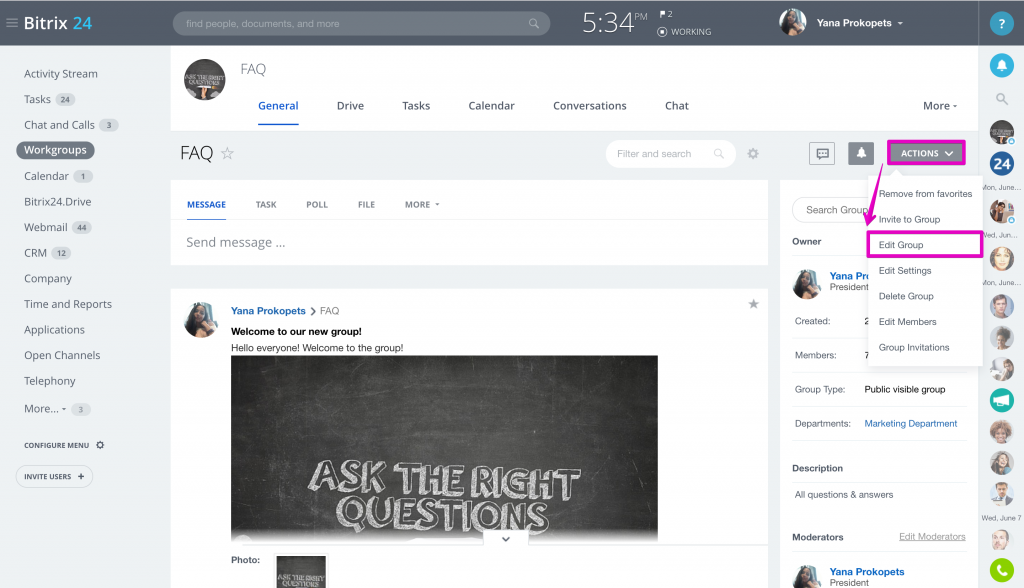1024x588 pixels.
Task: Click the Filter and search field
Action: click(x=671, y=154)
